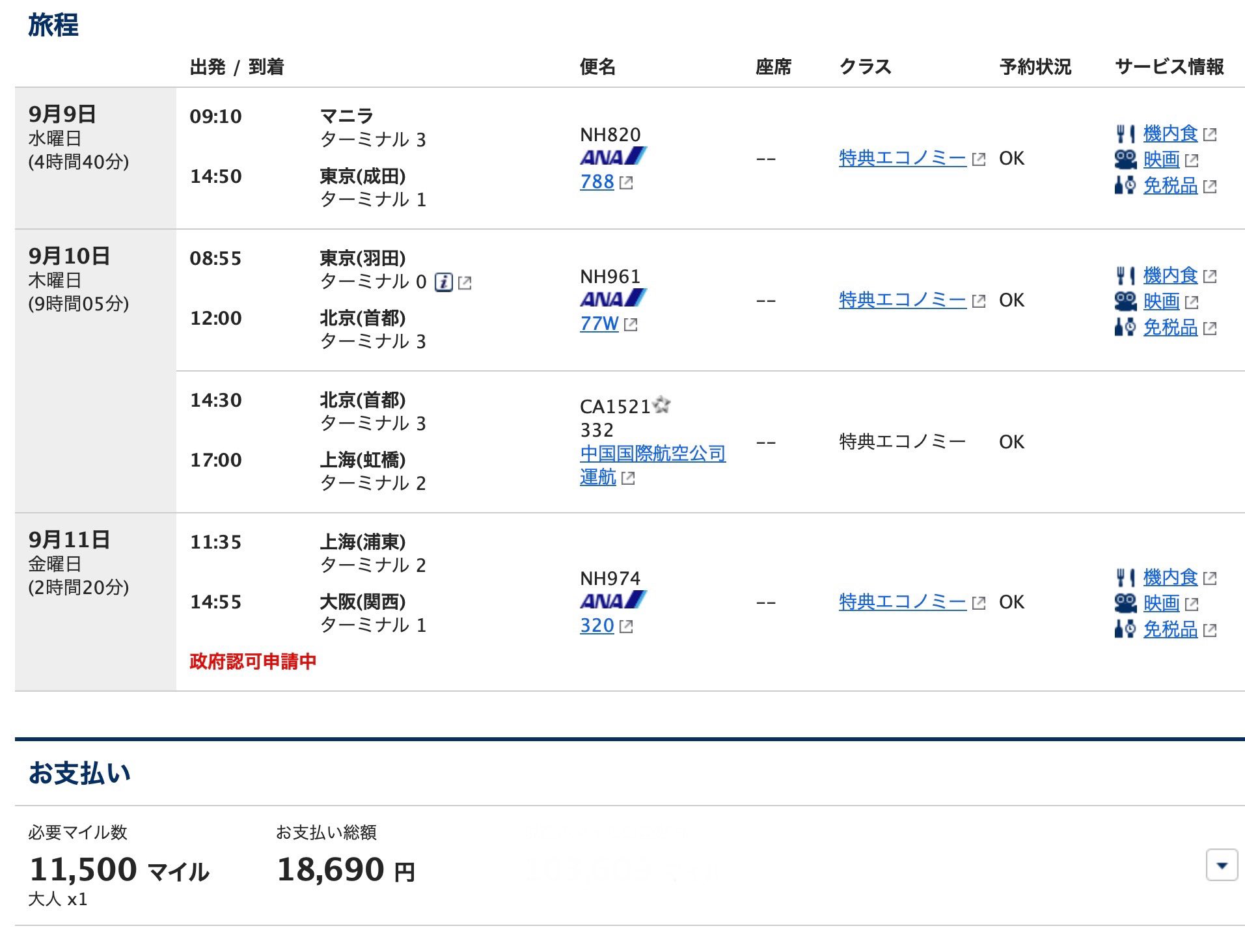Open 機内食 link for flight NH974
Viewport: 1245px width, 952px height.
click(x=1170, y=578)
